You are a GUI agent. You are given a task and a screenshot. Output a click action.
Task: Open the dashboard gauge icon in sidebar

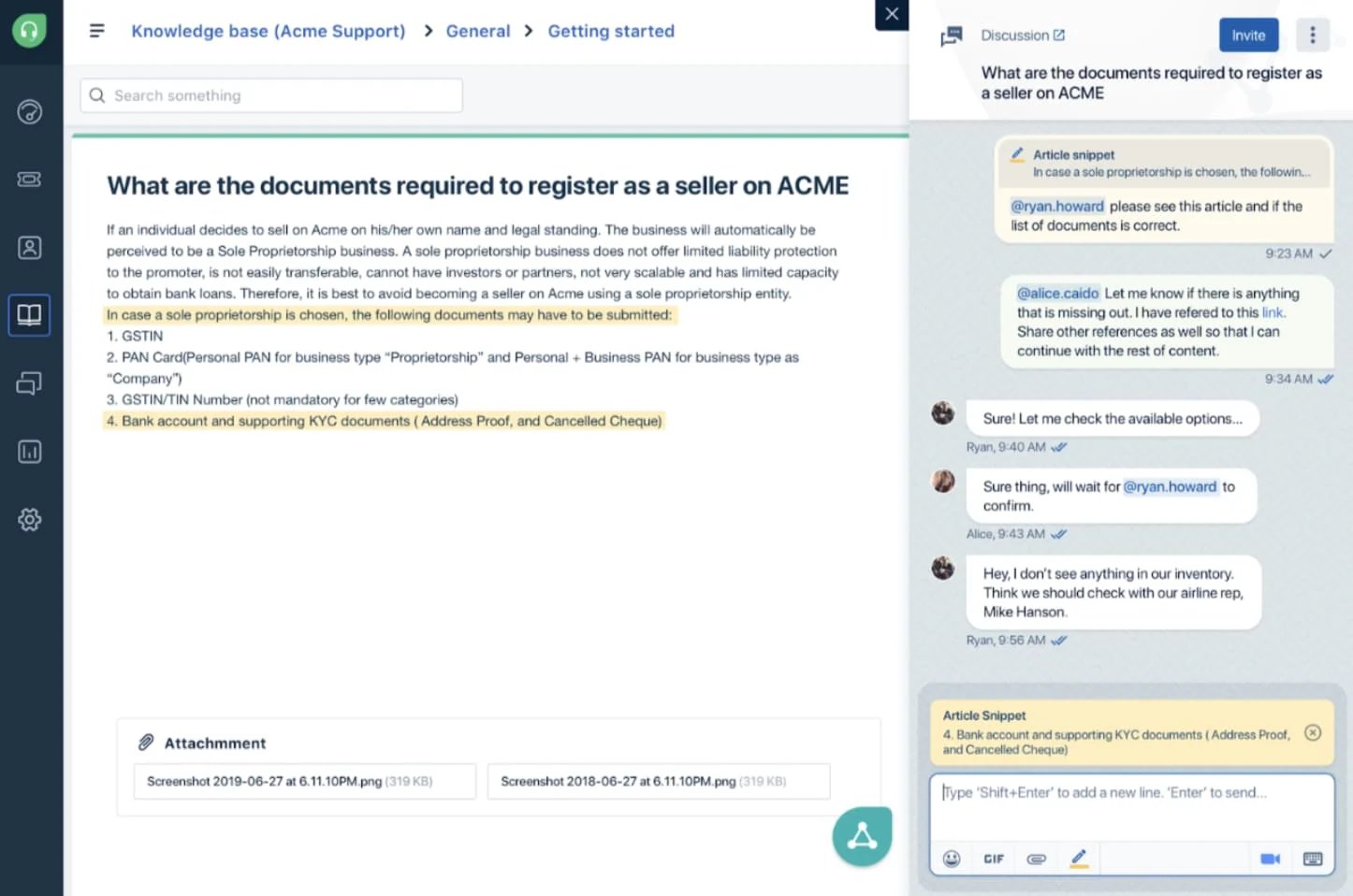click(x=30, y=112)
